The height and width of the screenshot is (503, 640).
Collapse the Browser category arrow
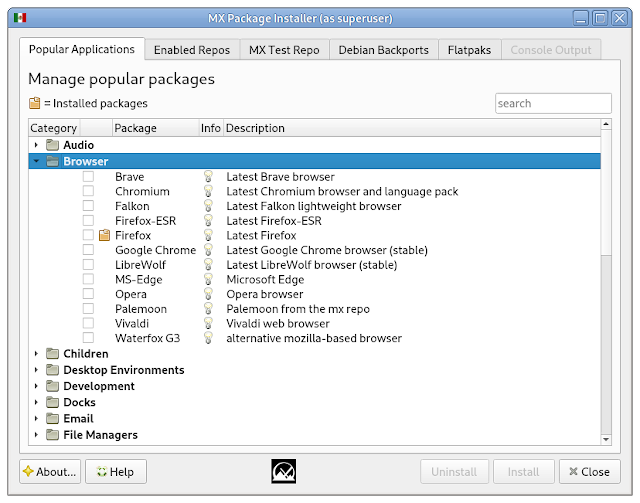point(36,161)
